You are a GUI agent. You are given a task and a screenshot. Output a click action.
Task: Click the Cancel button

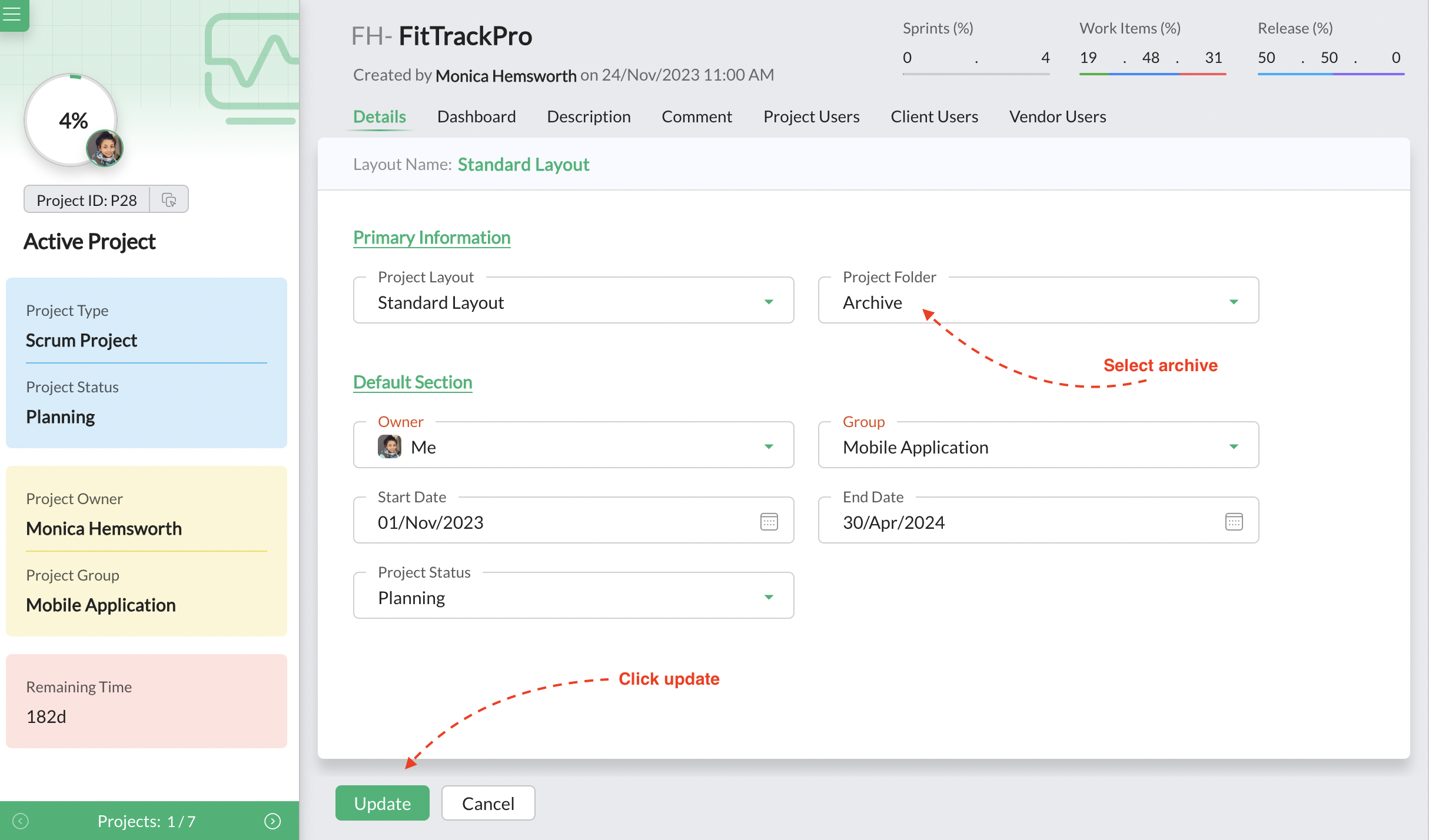coord(488,803)
